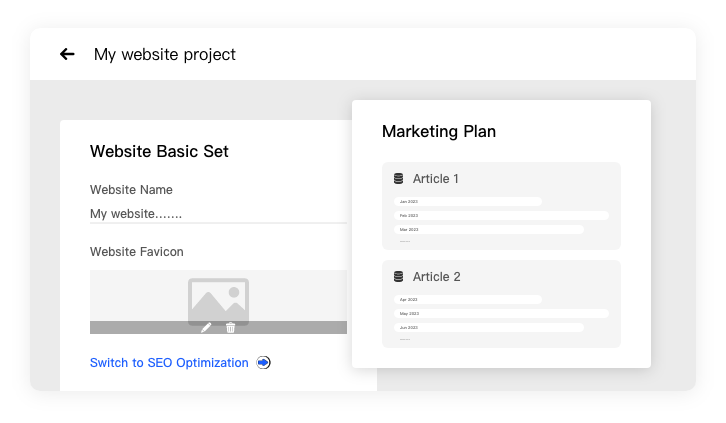The image size is (726, 423).
Task: Select the May 2023 entry in Article 2
Action: tap(501, 313)
